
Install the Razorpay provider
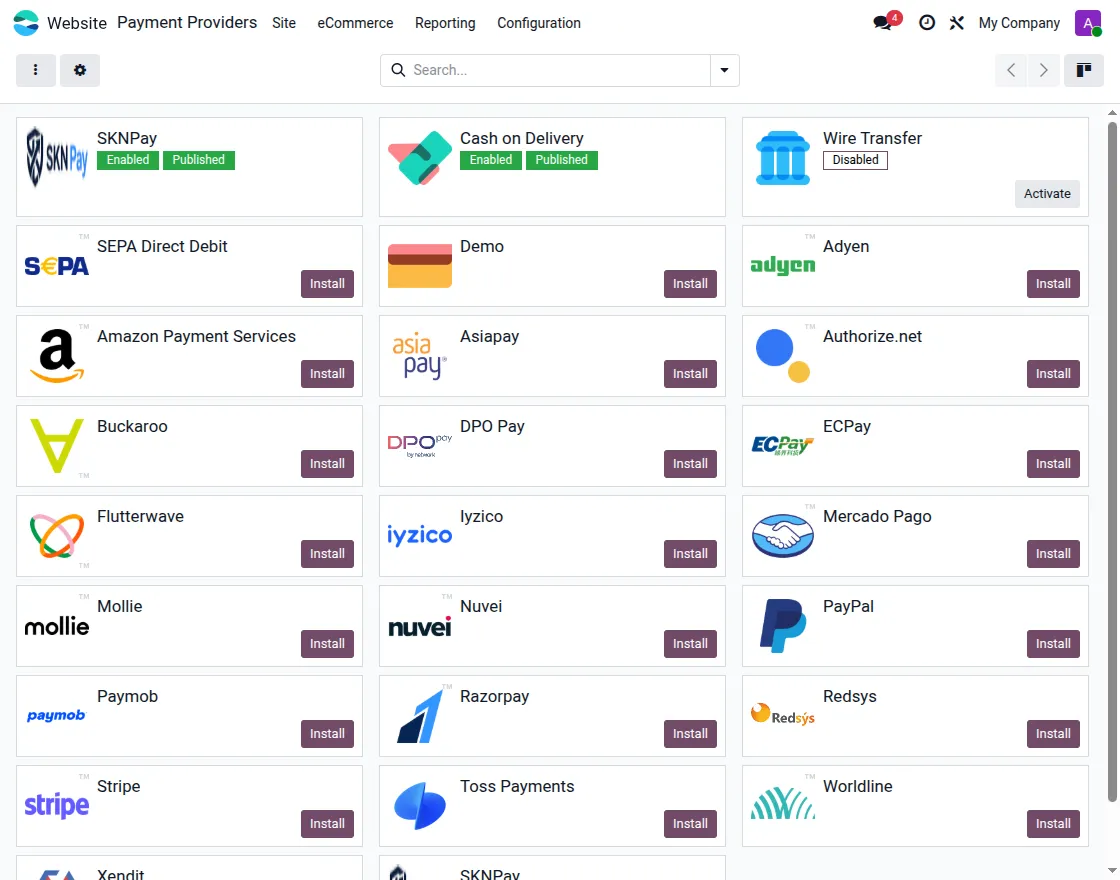[690, 734]
